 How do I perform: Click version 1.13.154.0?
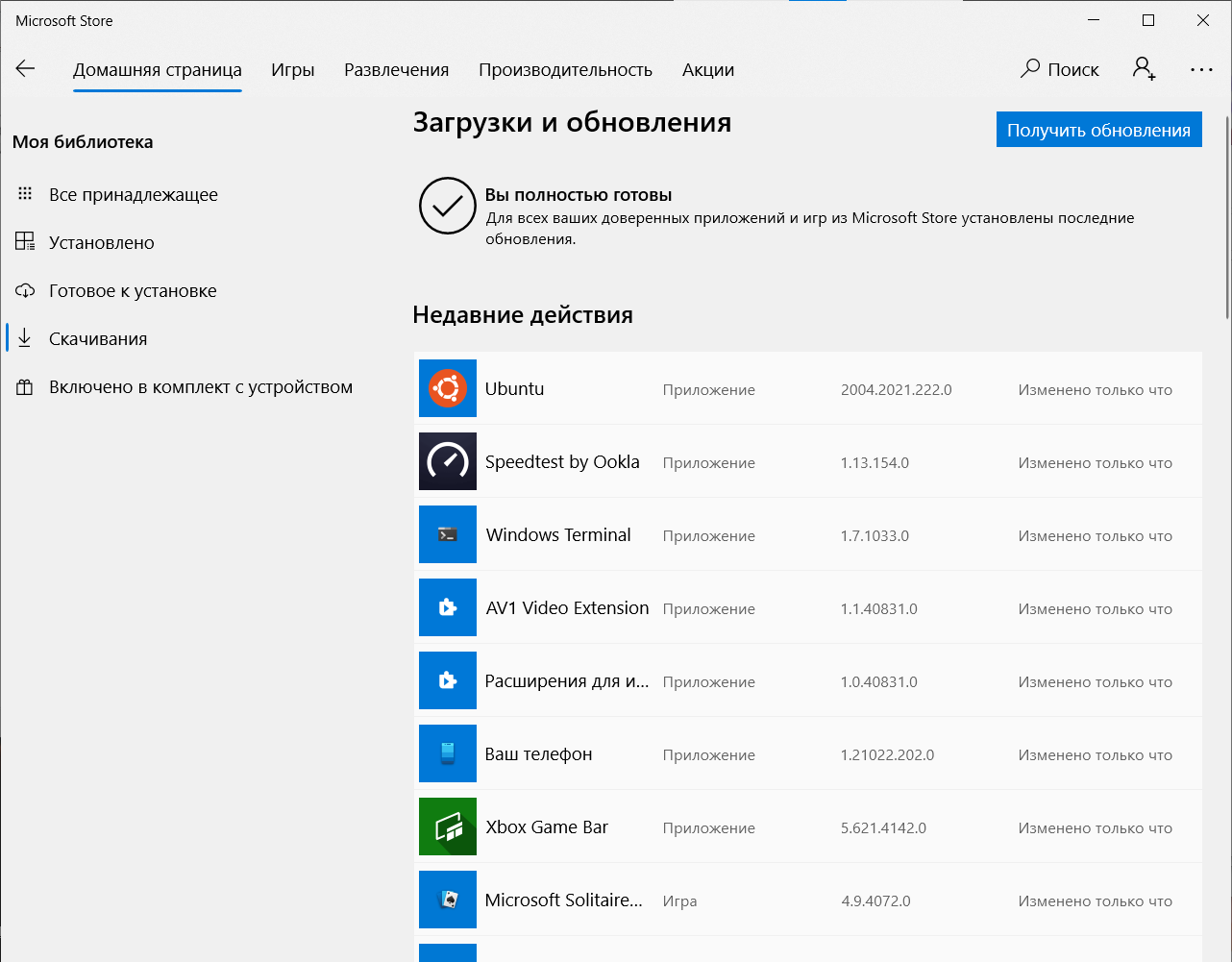pos(875,462)
